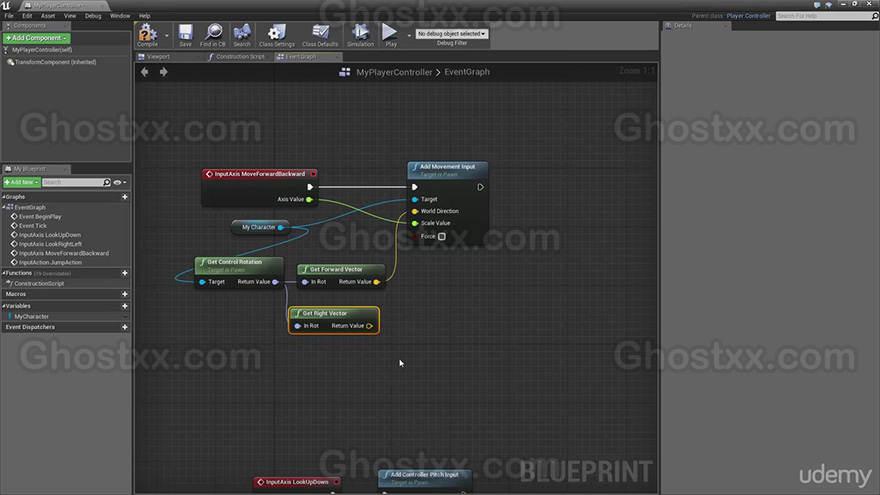The image size is (880, 495).
Task: Switch to the Construction Script tab
Action: tap(240, 57)
